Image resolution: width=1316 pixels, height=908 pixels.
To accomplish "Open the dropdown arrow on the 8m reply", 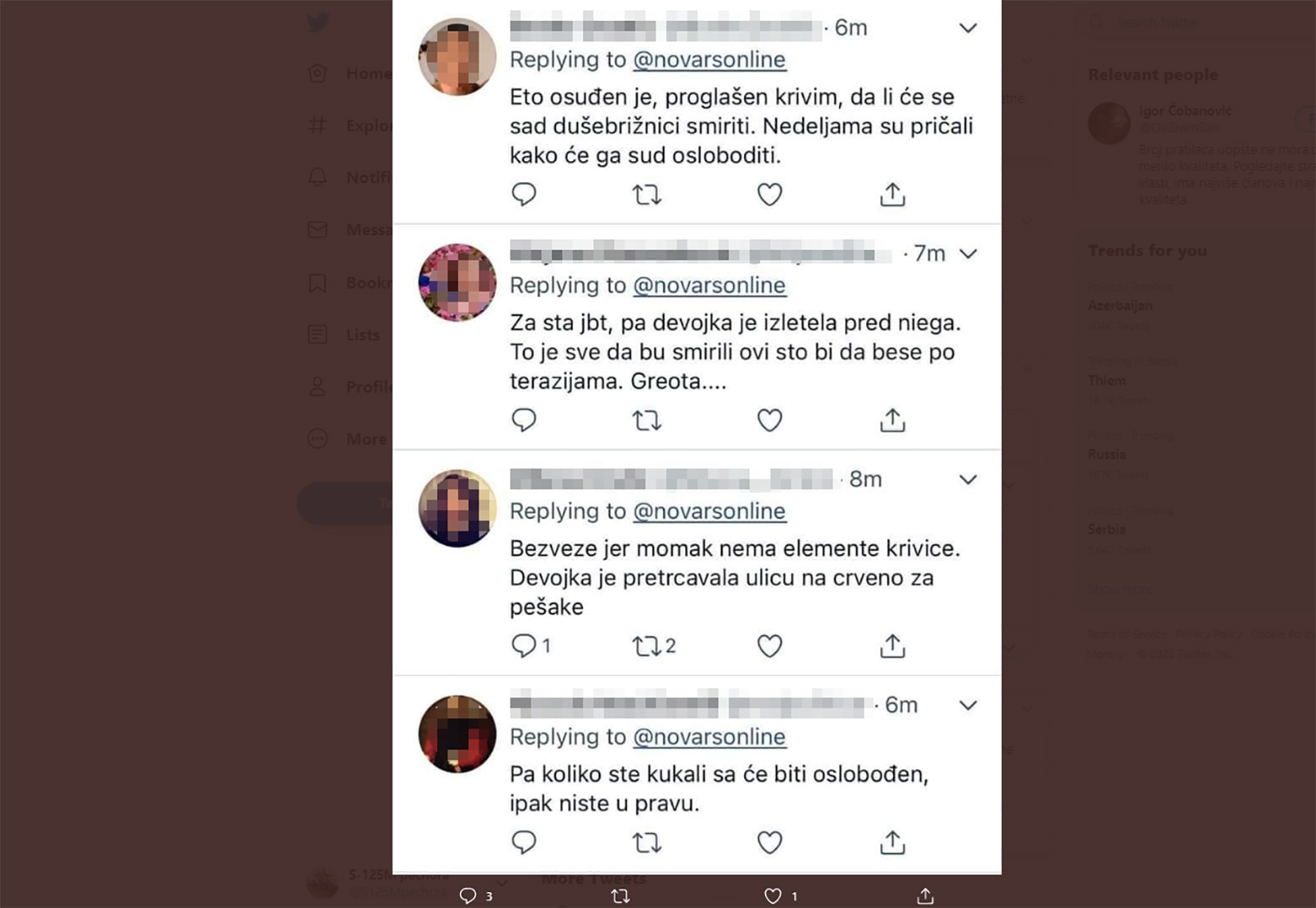I will pos(967,480).
